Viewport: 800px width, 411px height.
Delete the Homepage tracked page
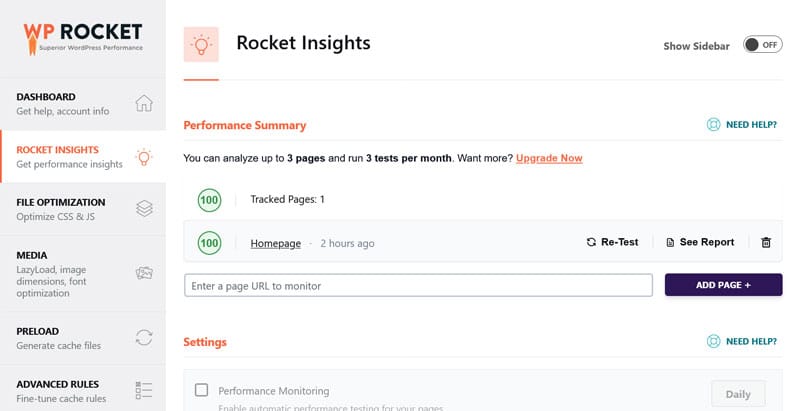click(766, 242)
